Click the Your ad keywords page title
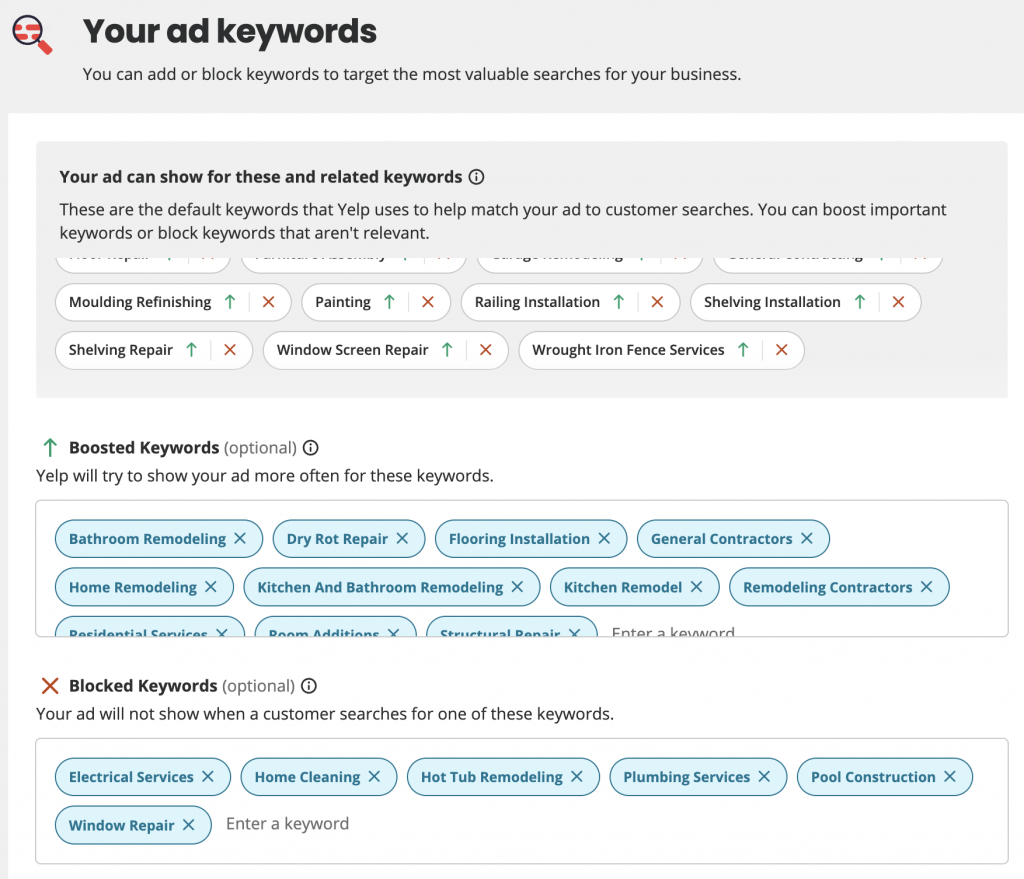The width and height of the screenshot is (1024, 879). click(x=230, y=31)
